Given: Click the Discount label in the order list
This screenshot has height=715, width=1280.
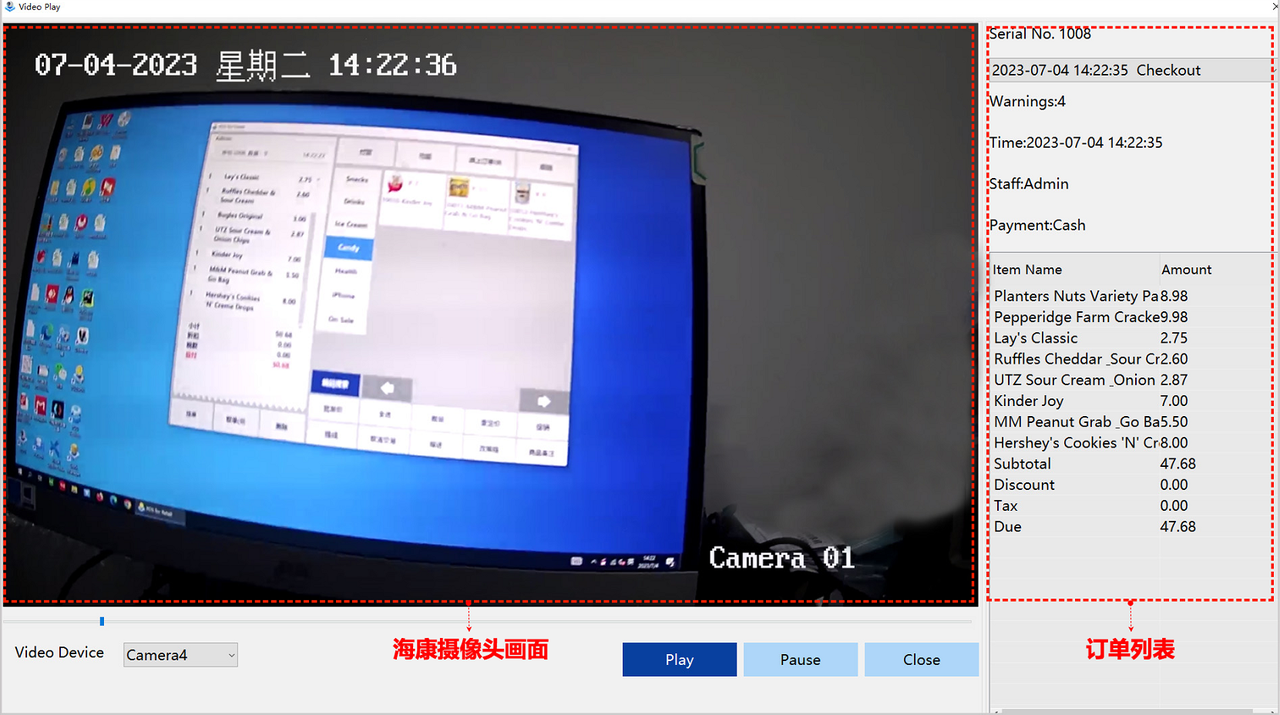Looking at the screenshot, I should pyautogui.click(x=1024, y=485).
